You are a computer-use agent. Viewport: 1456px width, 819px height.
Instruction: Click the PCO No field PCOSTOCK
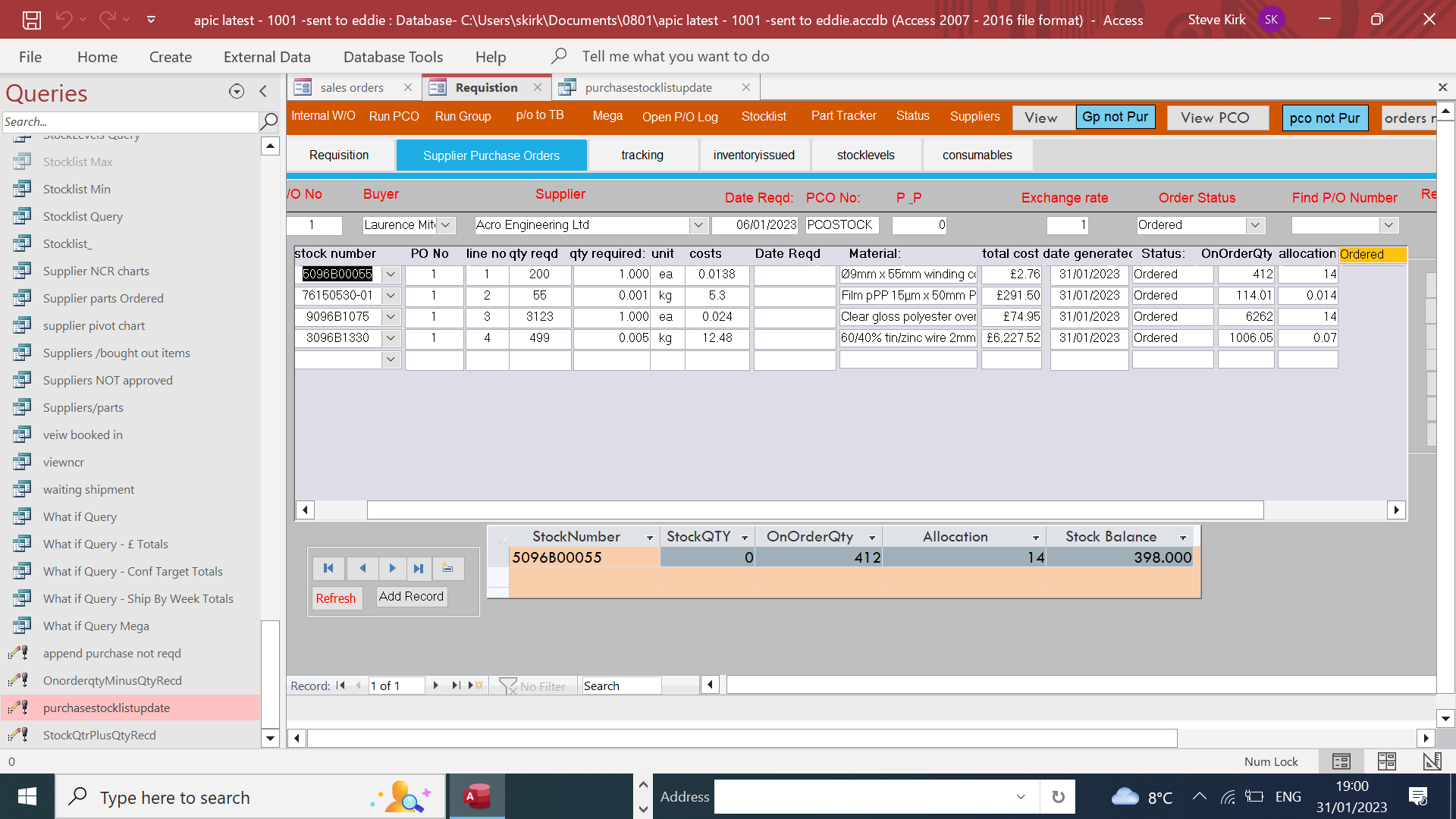click(x=842, y=225)
